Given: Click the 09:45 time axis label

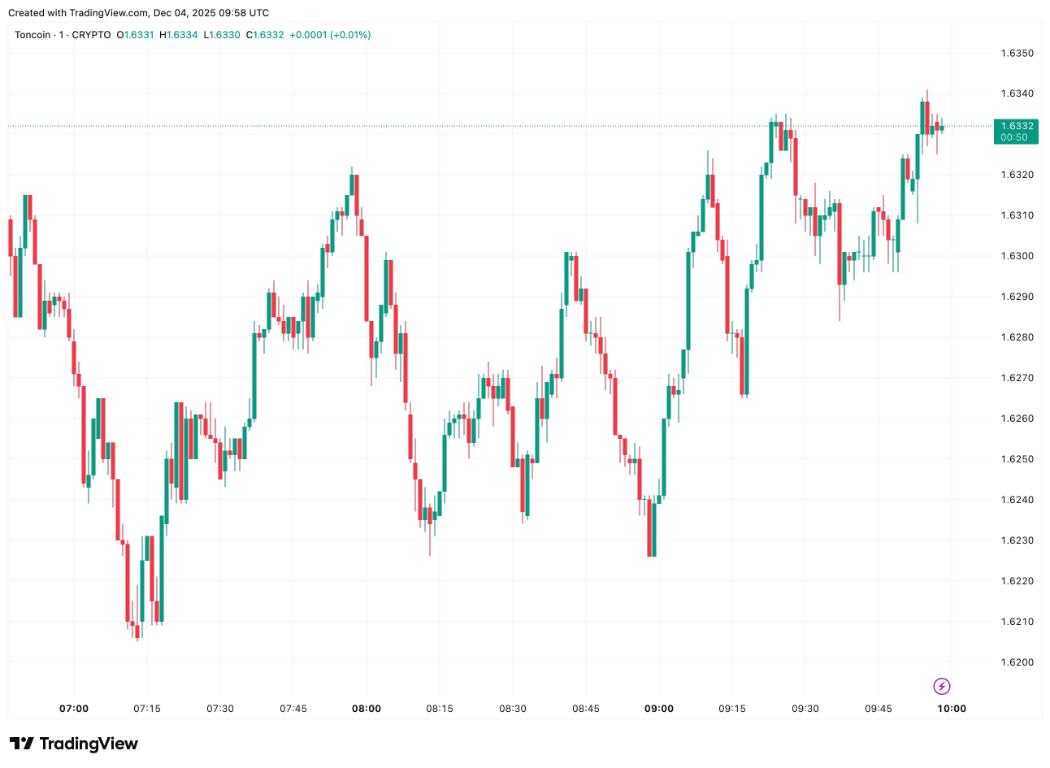Looking at the screenshot, I should coord(878,708).
